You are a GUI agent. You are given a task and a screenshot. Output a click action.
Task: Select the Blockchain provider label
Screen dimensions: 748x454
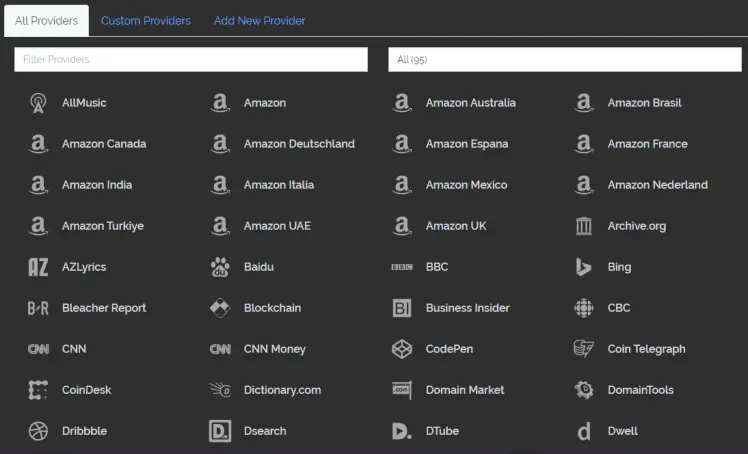[272, 308]
